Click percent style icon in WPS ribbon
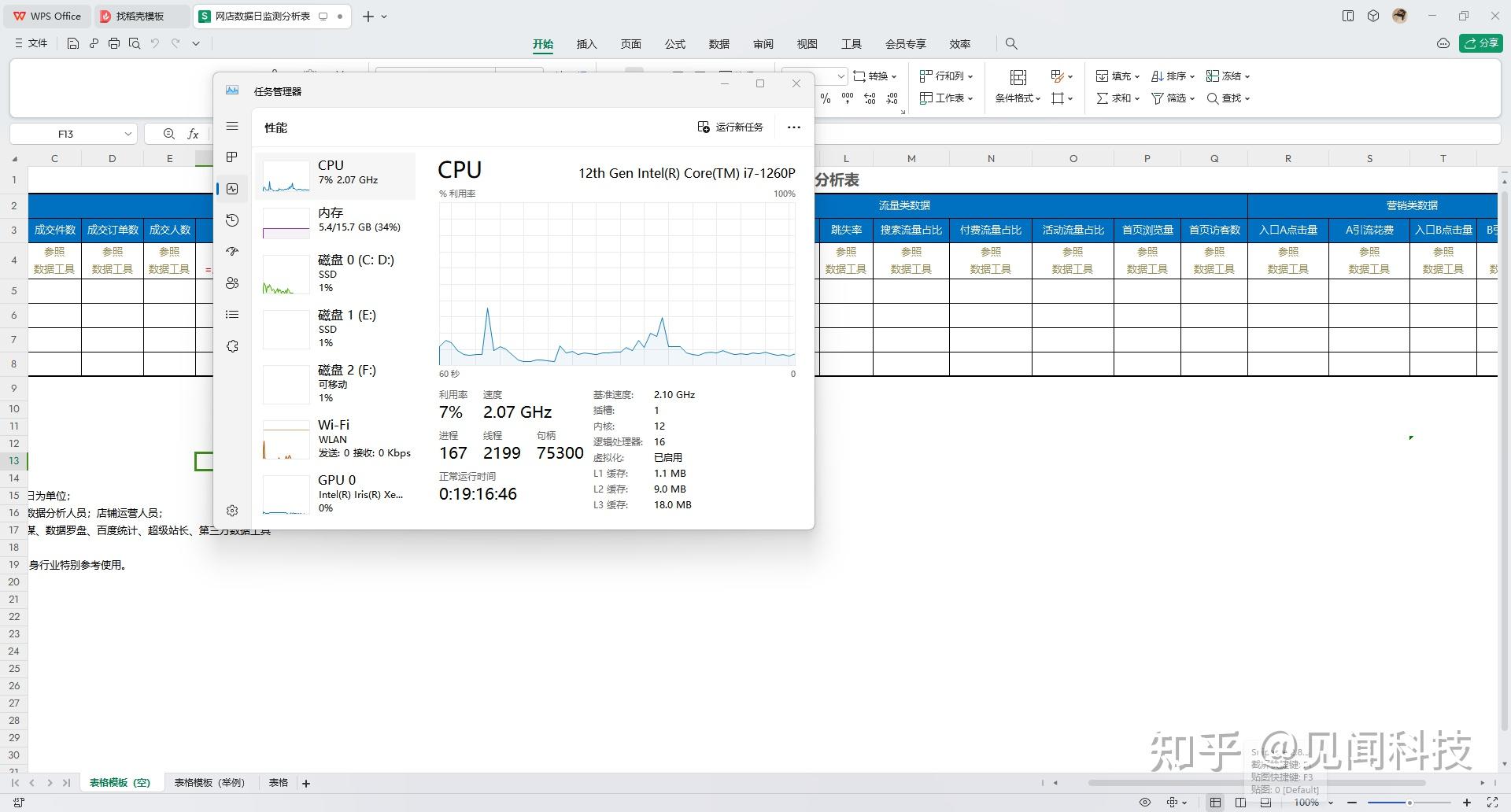1511x812 pixels. tap(825, 98)
